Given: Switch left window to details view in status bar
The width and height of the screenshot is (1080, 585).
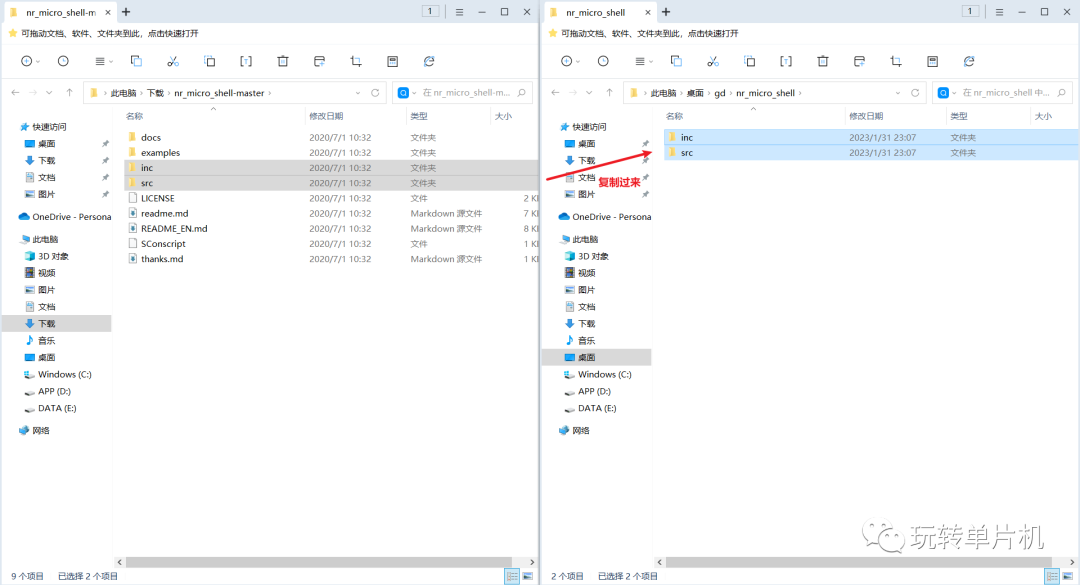Looking at the screenshot, I should tap(512, 575).
